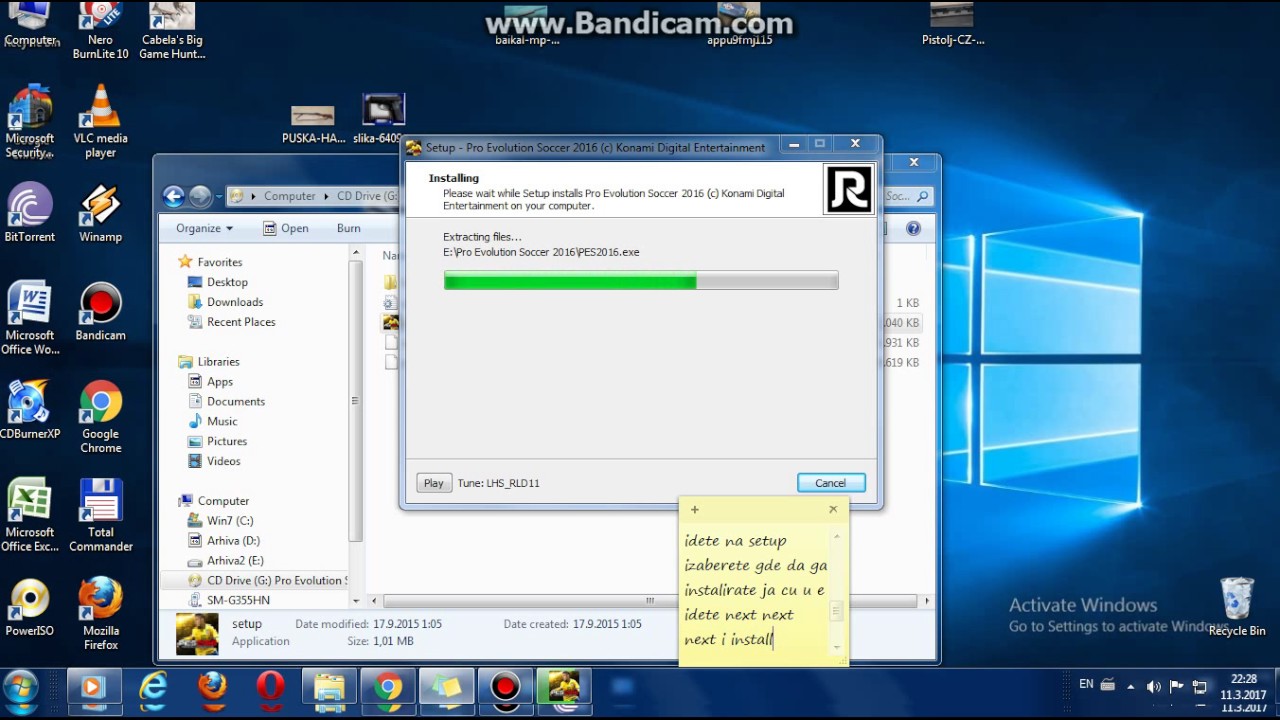
Task: Open the Win7 (C:) drive
Action: point(230,521)
